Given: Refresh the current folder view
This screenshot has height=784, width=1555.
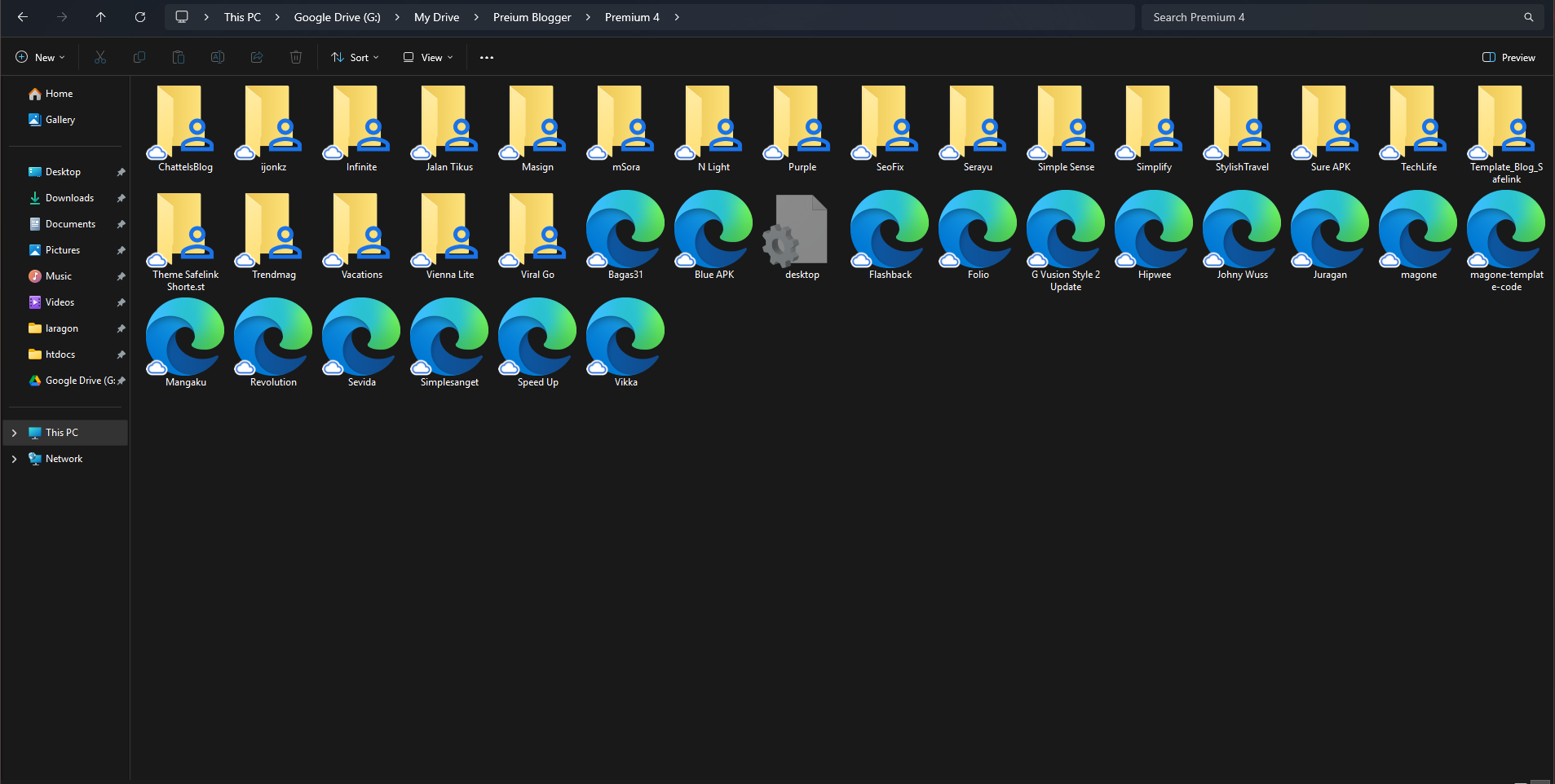Looking at the screenshot, I should click(x=140, y=17).
